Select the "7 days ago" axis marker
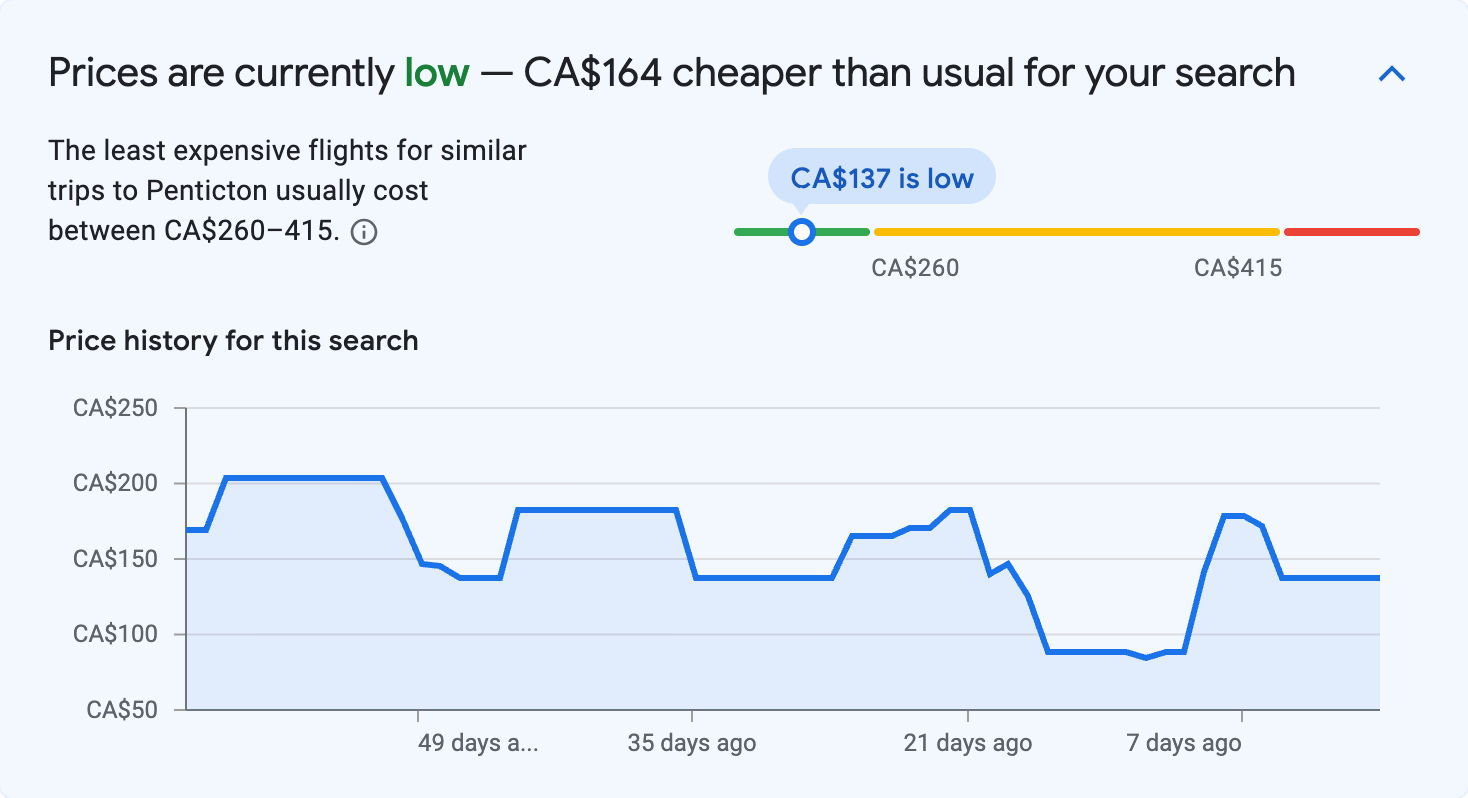The width and height of the screenshot is (1468, 798). [x=1184, y=743]
